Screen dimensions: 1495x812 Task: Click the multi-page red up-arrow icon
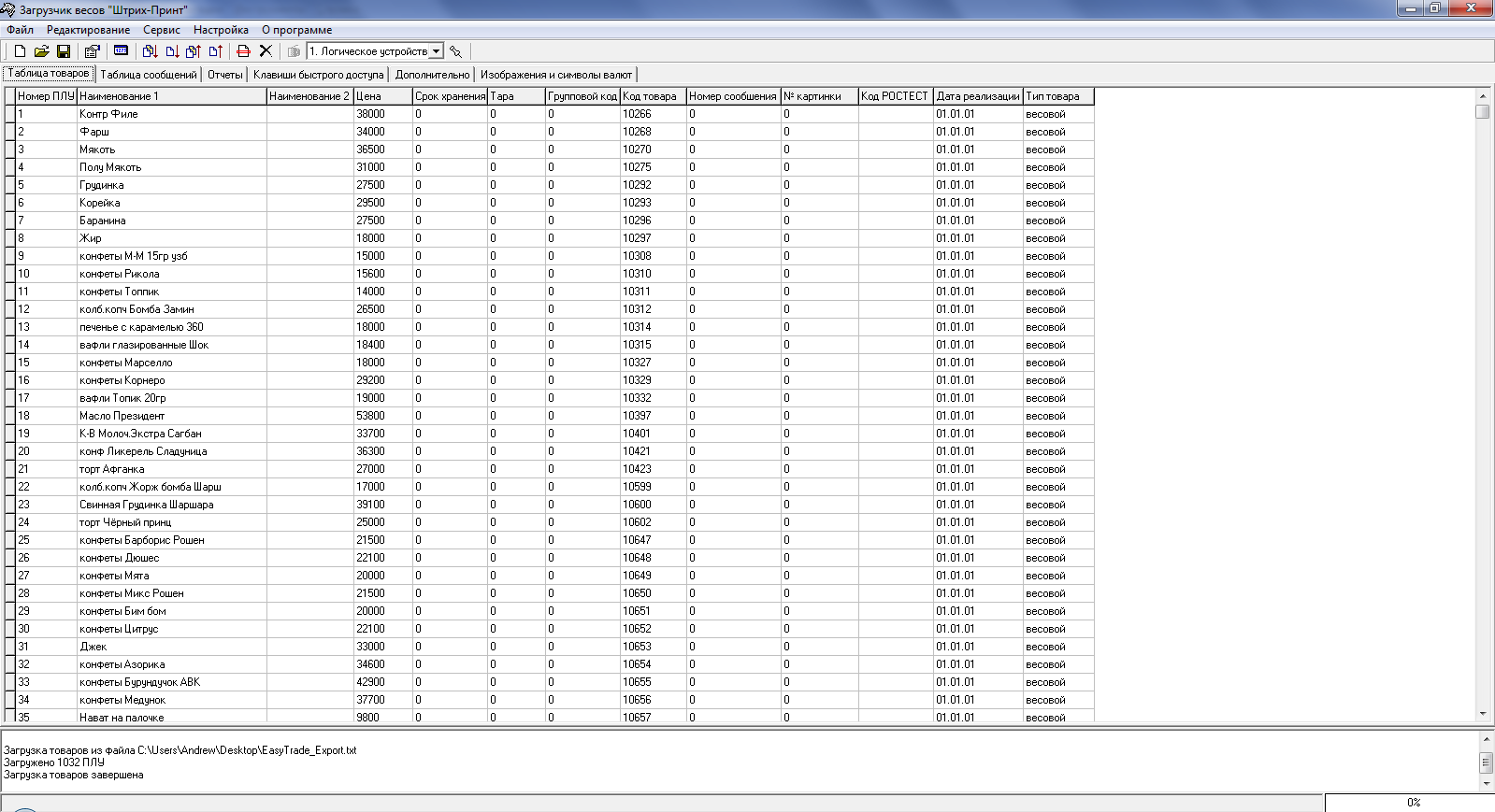click(x=194, y=51)
